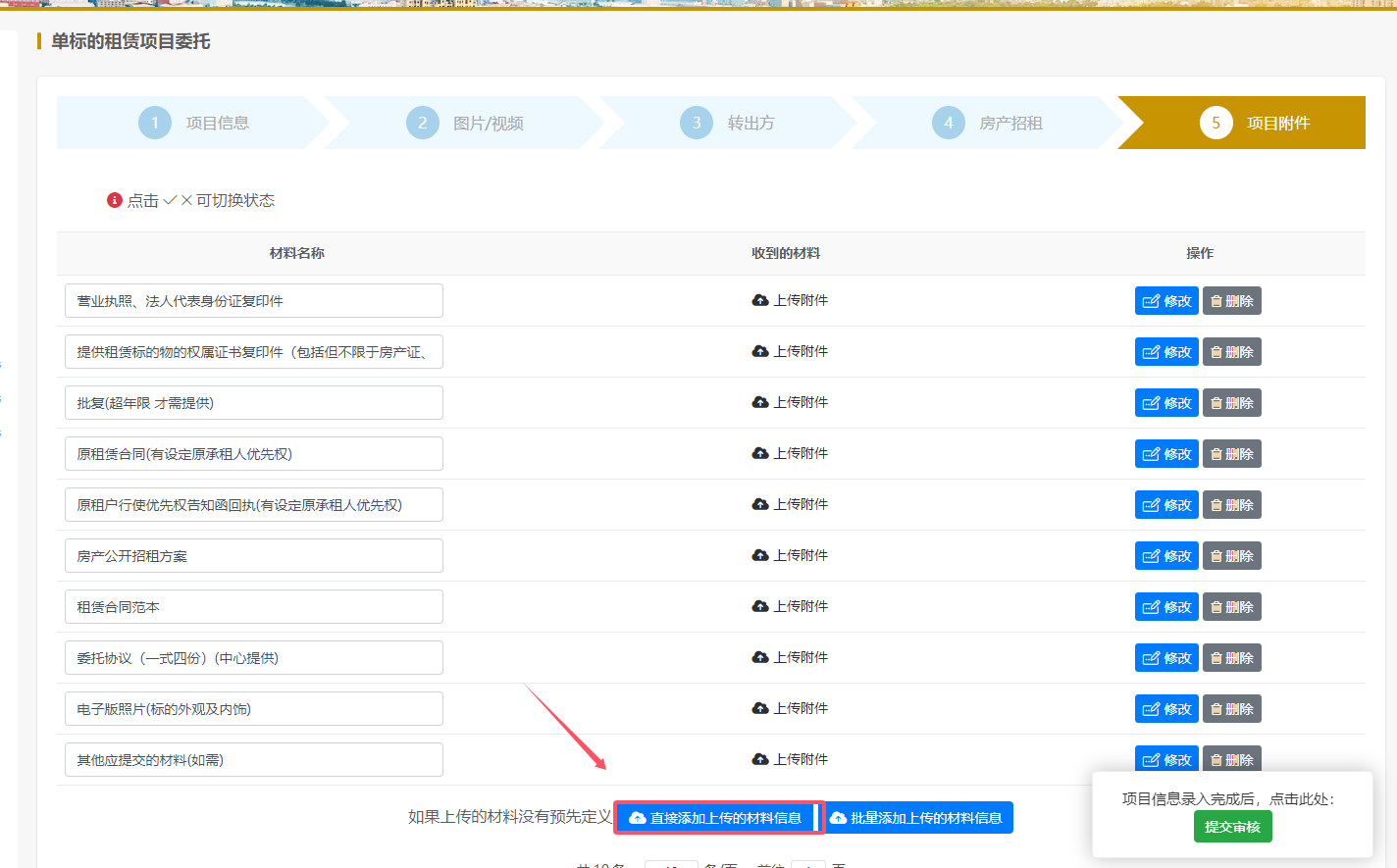Delete the 提供租赁标的物的权属证书复印件 row

[1232, 352]
